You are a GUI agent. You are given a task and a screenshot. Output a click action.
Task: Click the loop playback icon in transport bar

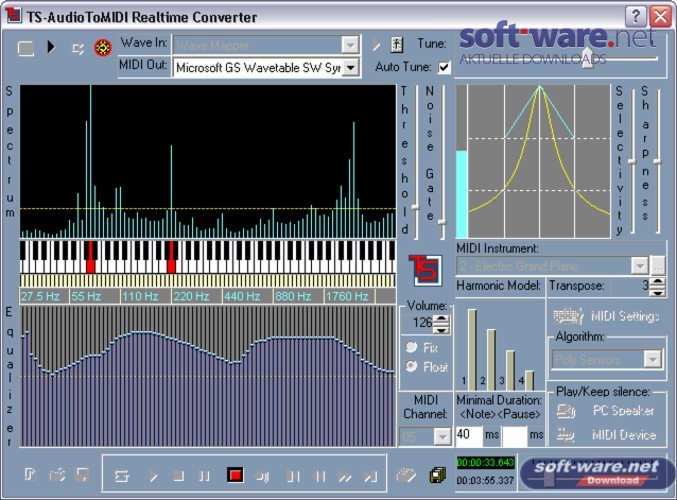point(122,476)
